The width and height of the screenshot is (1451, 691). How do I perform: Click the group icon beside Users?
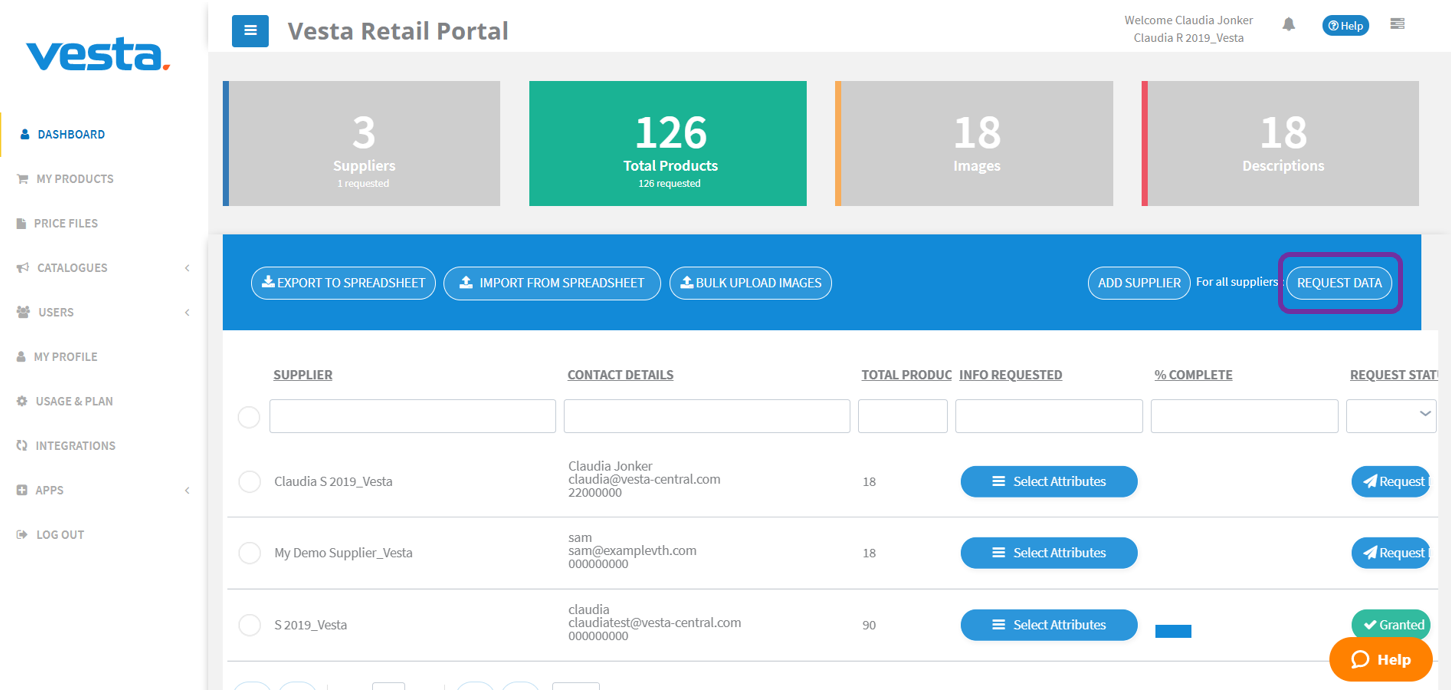click(x=23, y=312)
